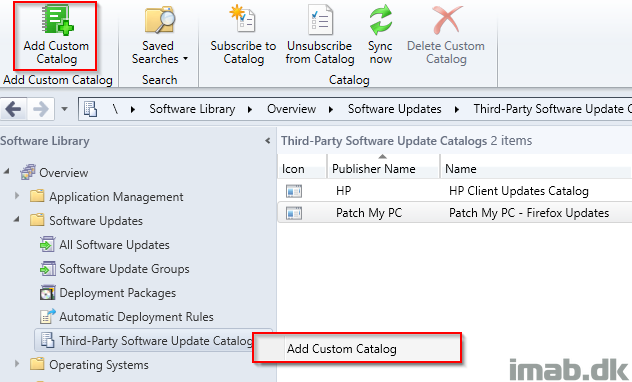The width and height of the screenshot is (632, 382).
Task: Click the Add Custom Catalog ribbon icon
Action: (58, 19)
